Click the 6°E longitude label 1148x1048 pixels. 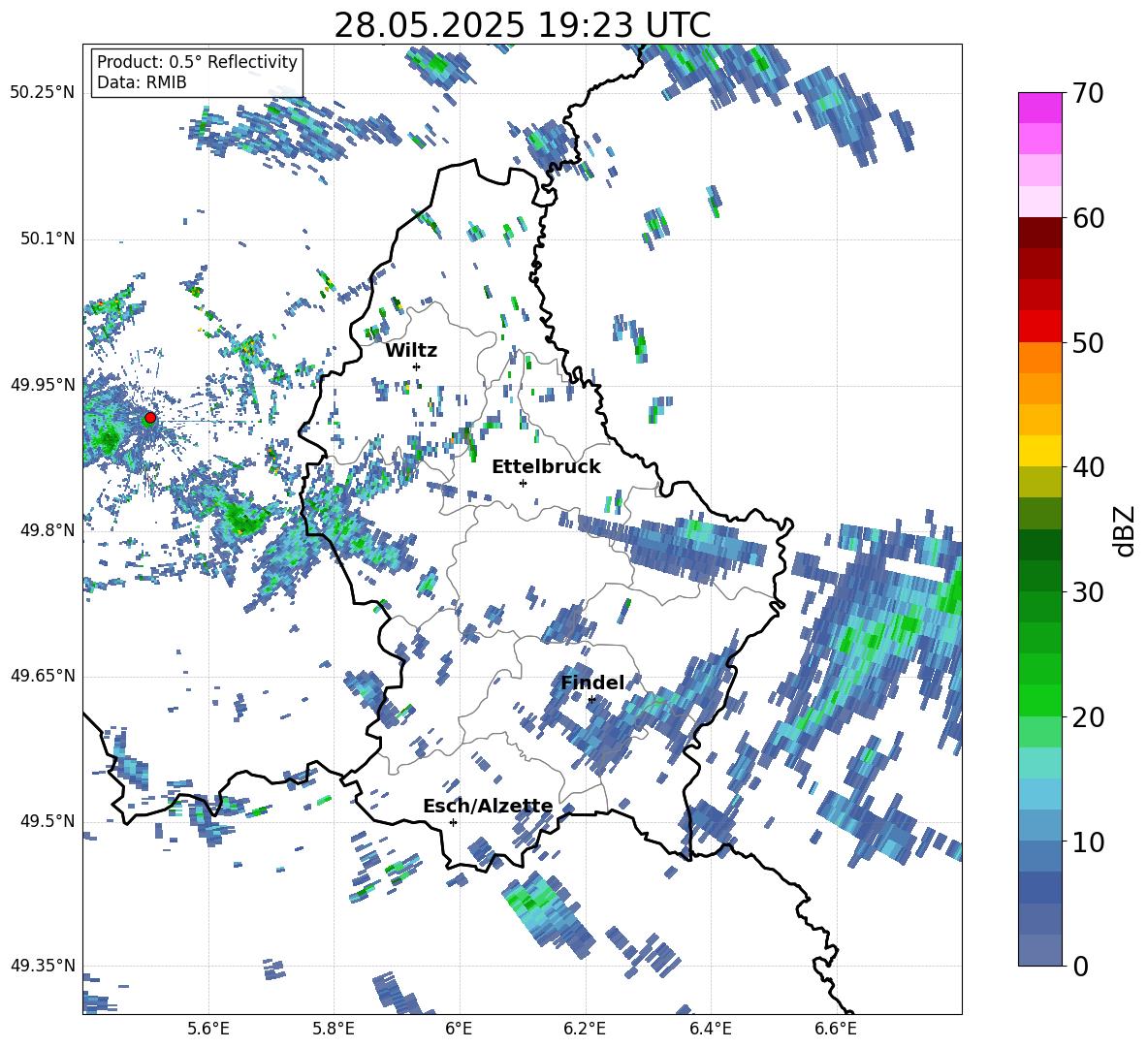[x=459, y=1029]
